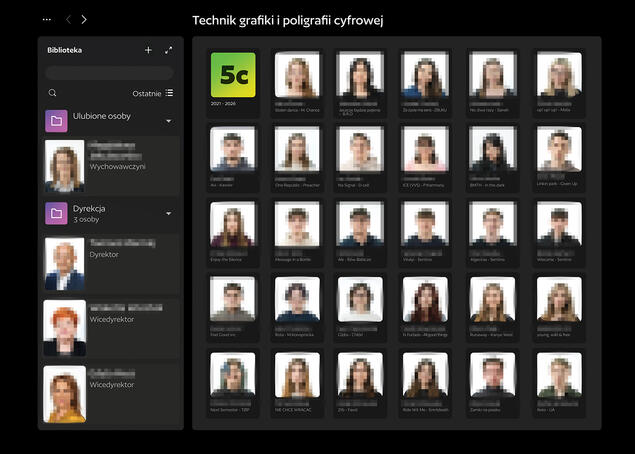Change the Ostatnie sort order
Screen dimensions: 635x454
tap(147, 94)
